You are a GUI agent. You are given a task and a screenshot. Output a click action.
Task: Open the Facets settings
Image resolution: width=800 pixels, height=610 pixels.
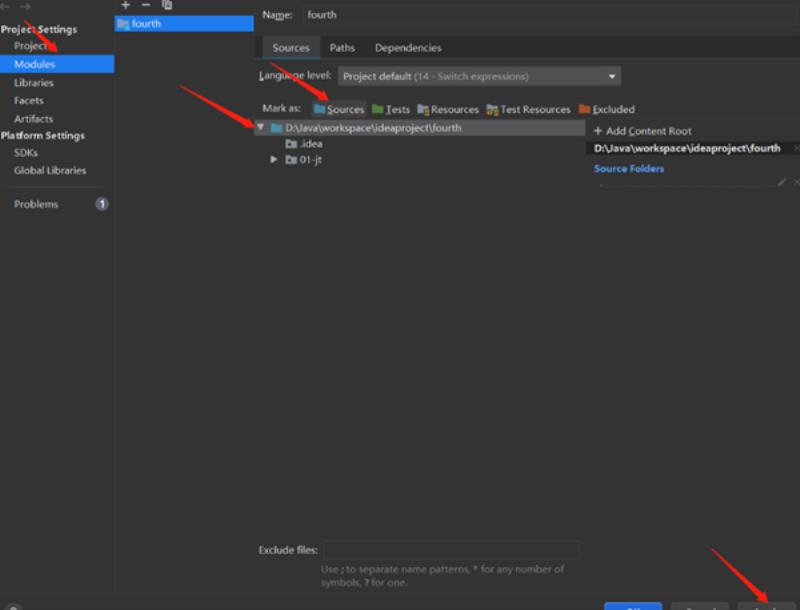(x=29, y=100)
